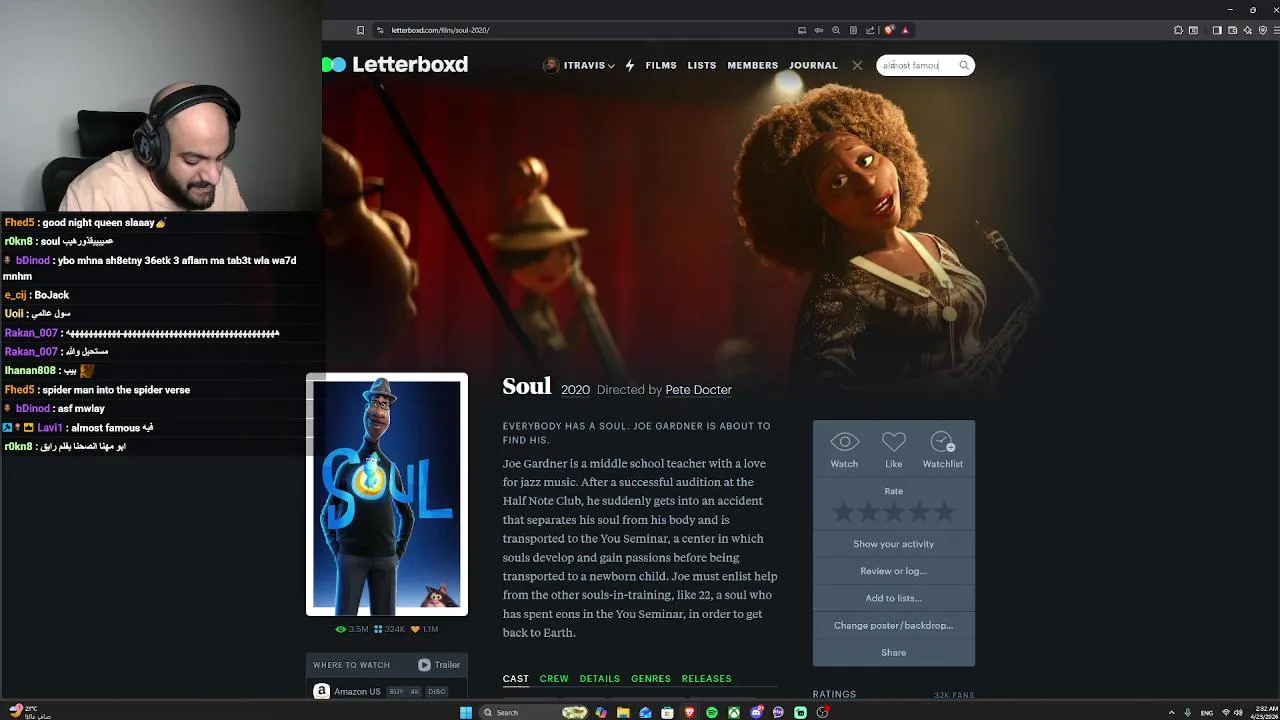Open the Windows Start menu
The height and width of the screenshot is (720, 1280).
coord(466,712)
